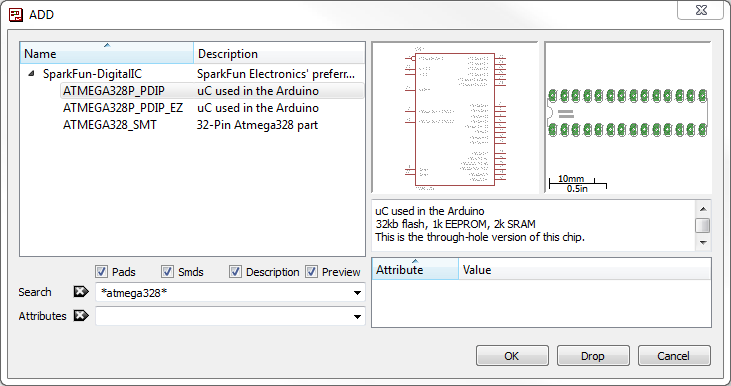Click the DIP package footprint preview
Viewport: 731px width, 386px height.
[x=628, y=117]
